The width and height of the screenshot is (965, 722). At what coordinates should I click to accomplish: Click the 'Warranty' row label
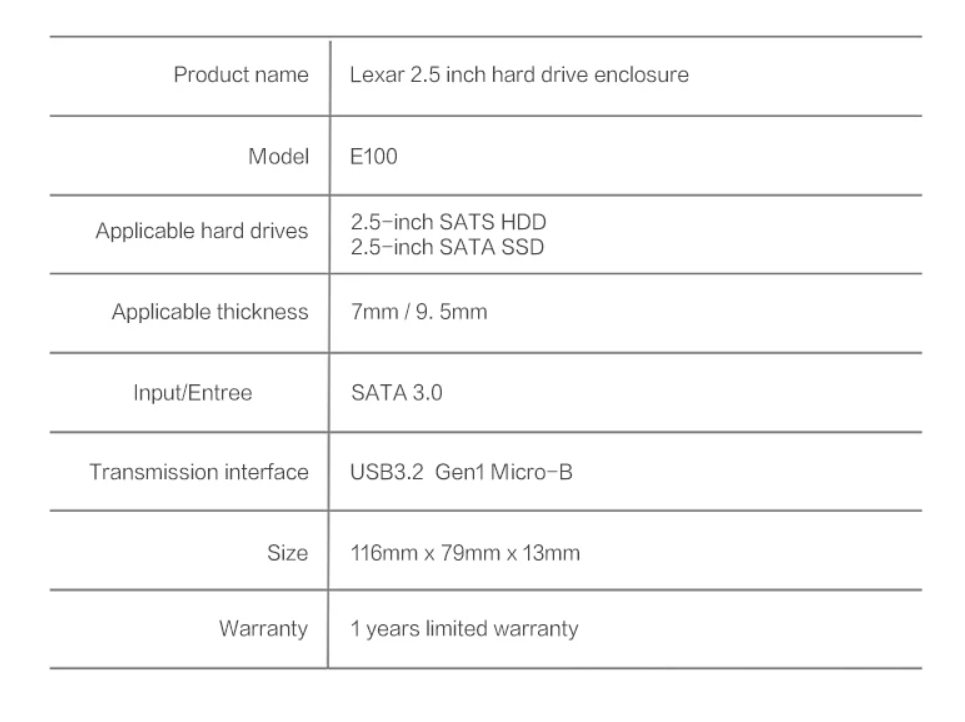point(263,628)
